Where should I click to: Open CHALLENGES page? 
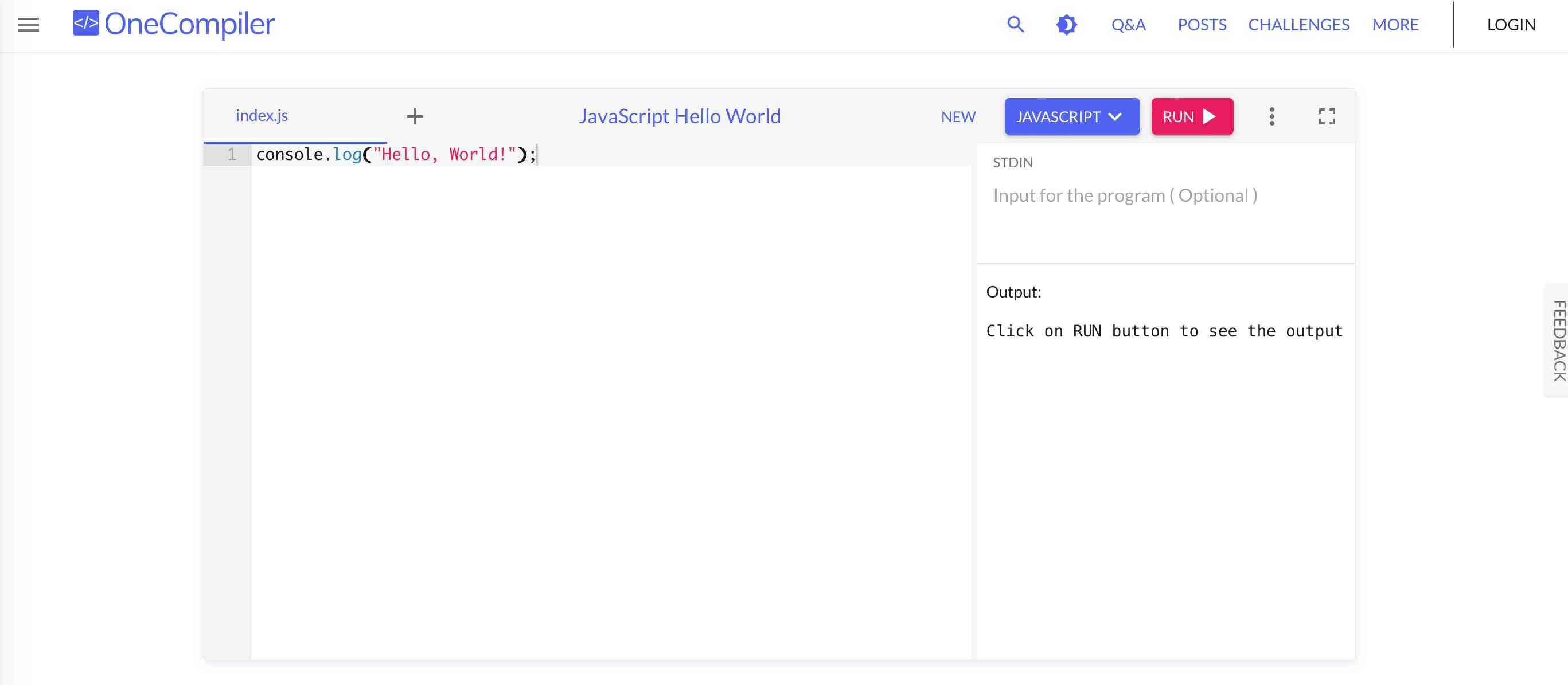tap(1298, 24)
